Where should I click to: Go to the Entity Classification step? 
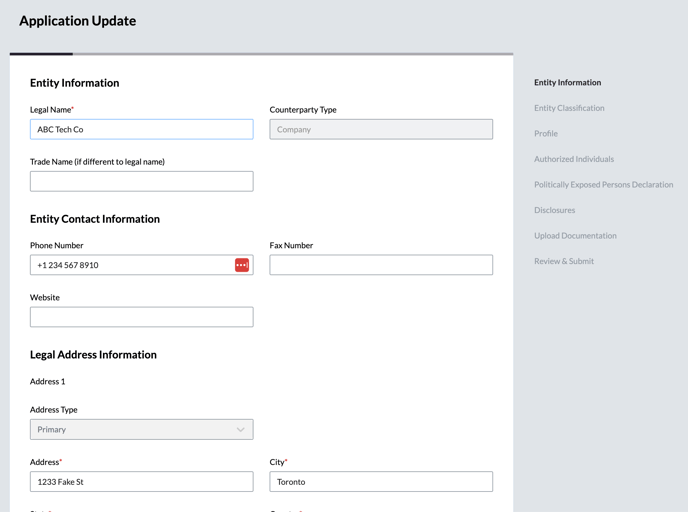[x=569, y=108]
